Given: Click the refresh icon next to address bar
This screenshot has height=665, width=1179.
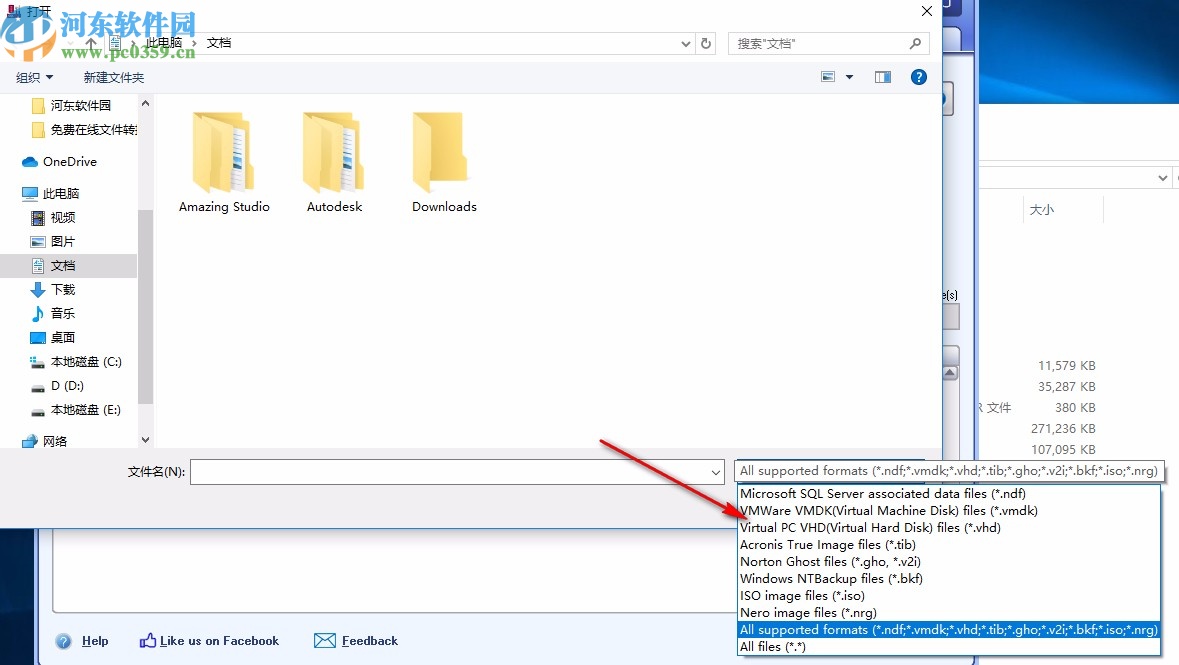Looking at the screenshot, I should [707, 43].
